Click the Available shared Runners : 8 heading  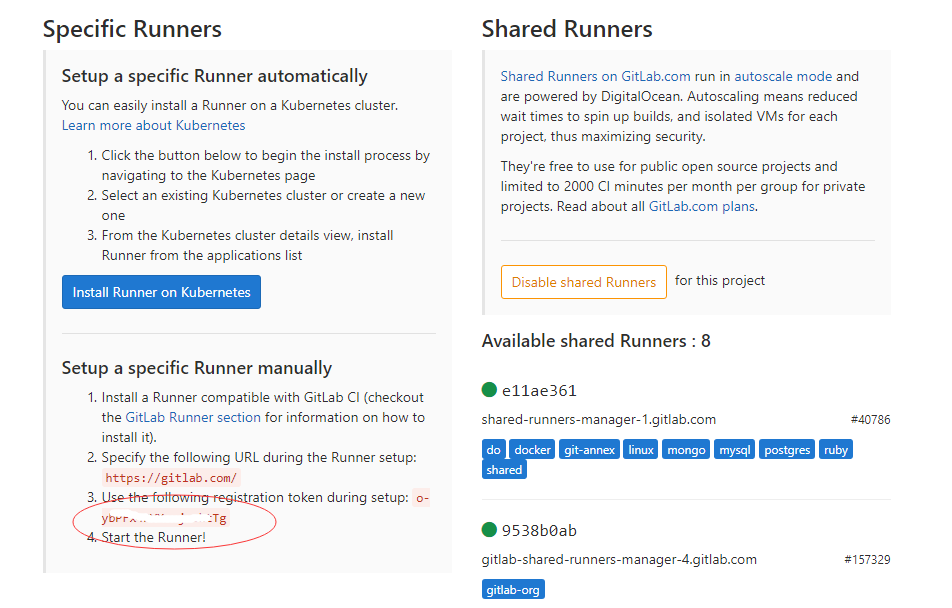(596, 341)
